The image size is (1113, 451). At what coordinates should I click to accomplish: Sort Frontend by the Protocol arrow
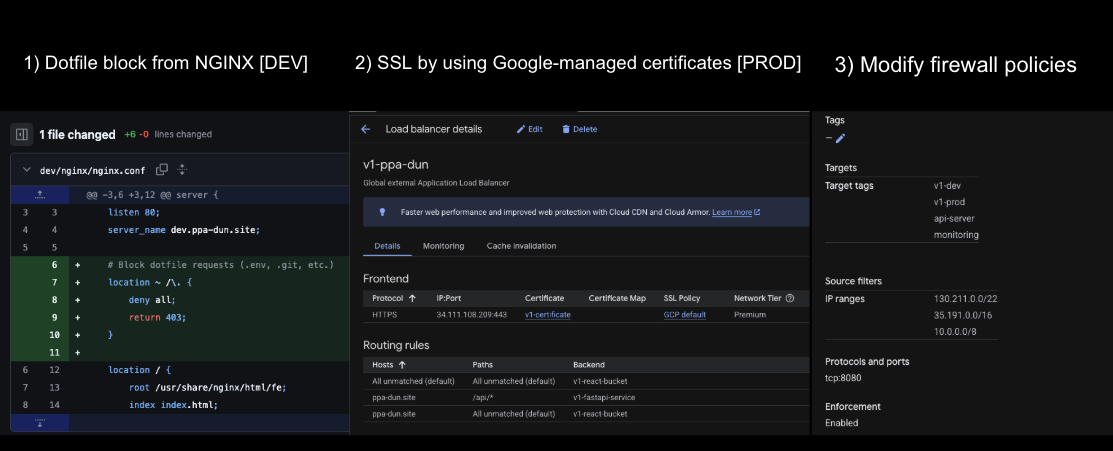click(x=412, y=298)
